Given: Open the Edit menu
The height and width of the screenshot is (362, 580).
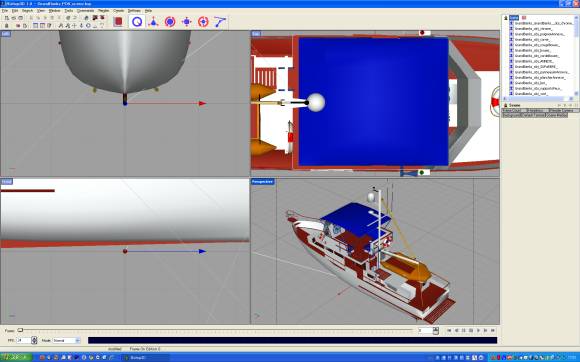Looking at the screenshot, I should pyautogui.click(x=15, y=11).
